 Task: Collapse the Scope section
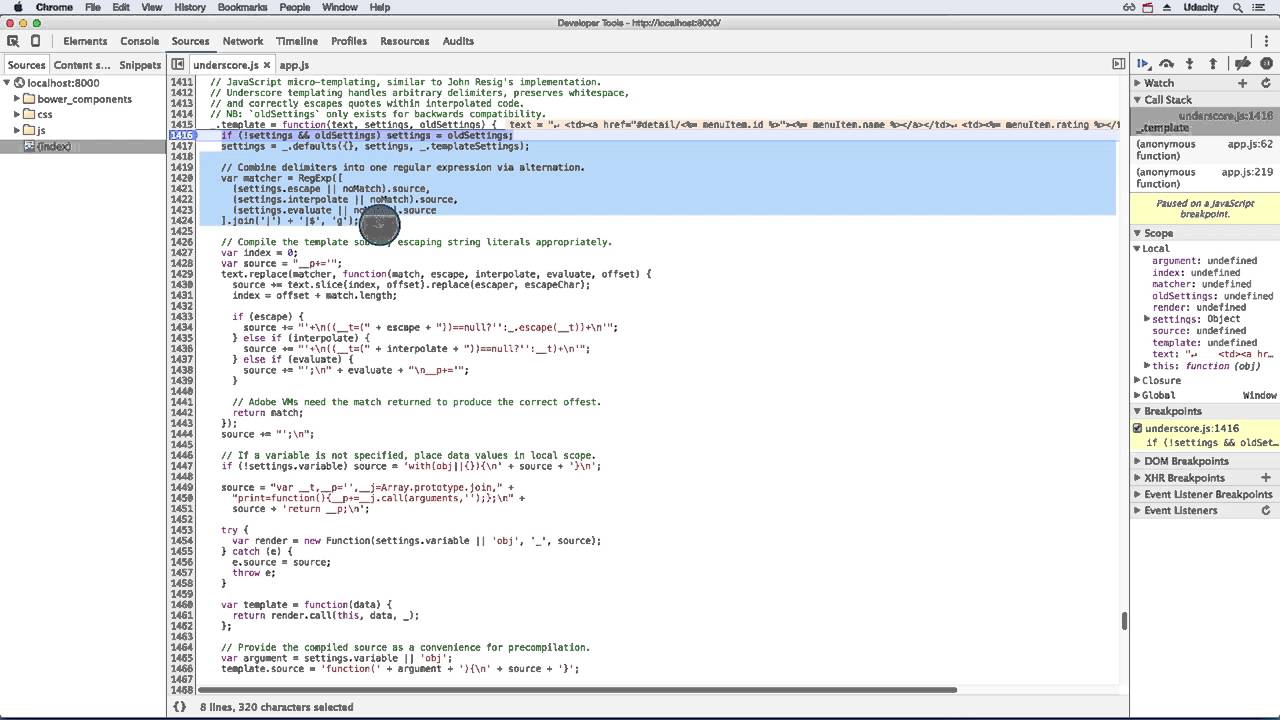[x=1137, y=233]
